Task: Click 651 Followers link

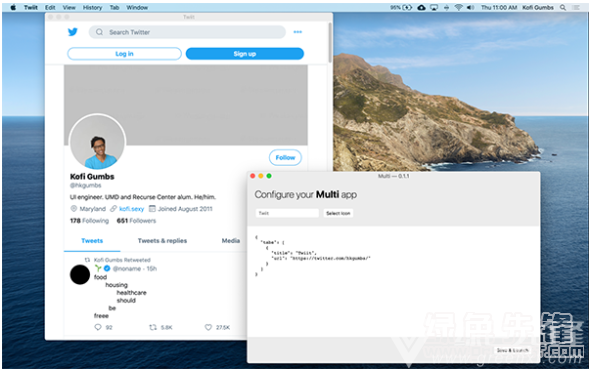Action: 136,221
